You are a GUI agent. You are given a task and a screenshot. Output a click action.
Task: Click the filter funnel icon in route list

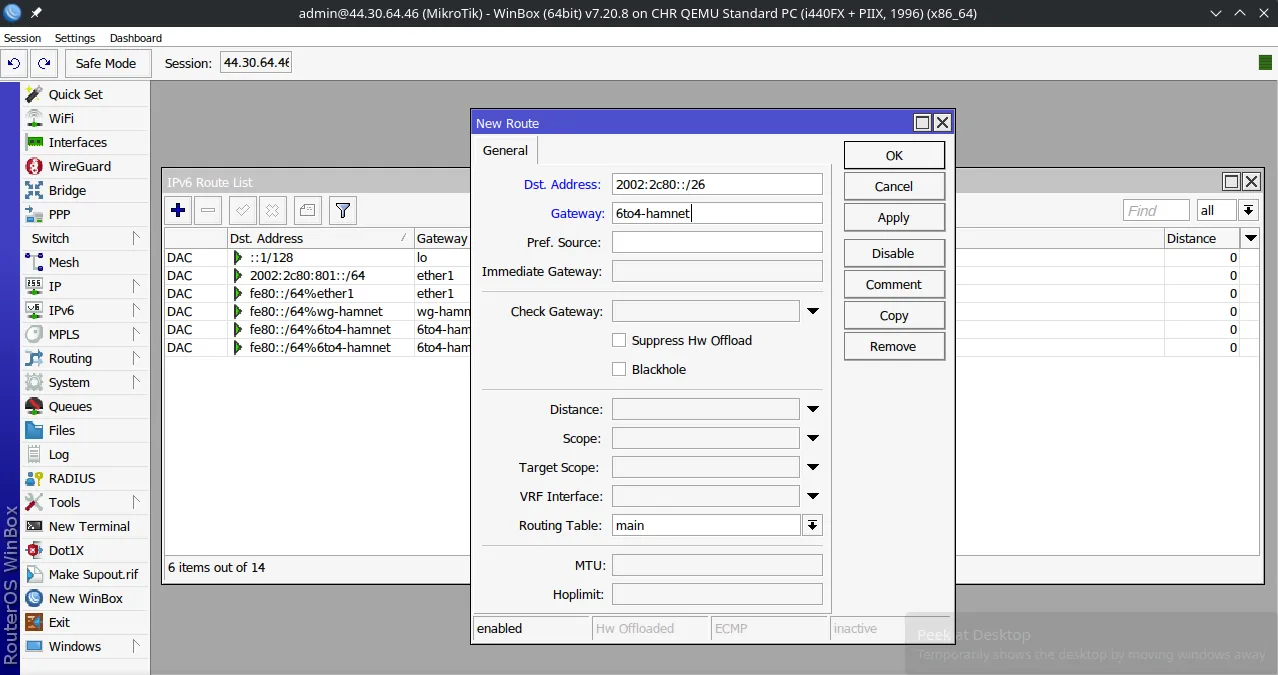tap(343, 210)
